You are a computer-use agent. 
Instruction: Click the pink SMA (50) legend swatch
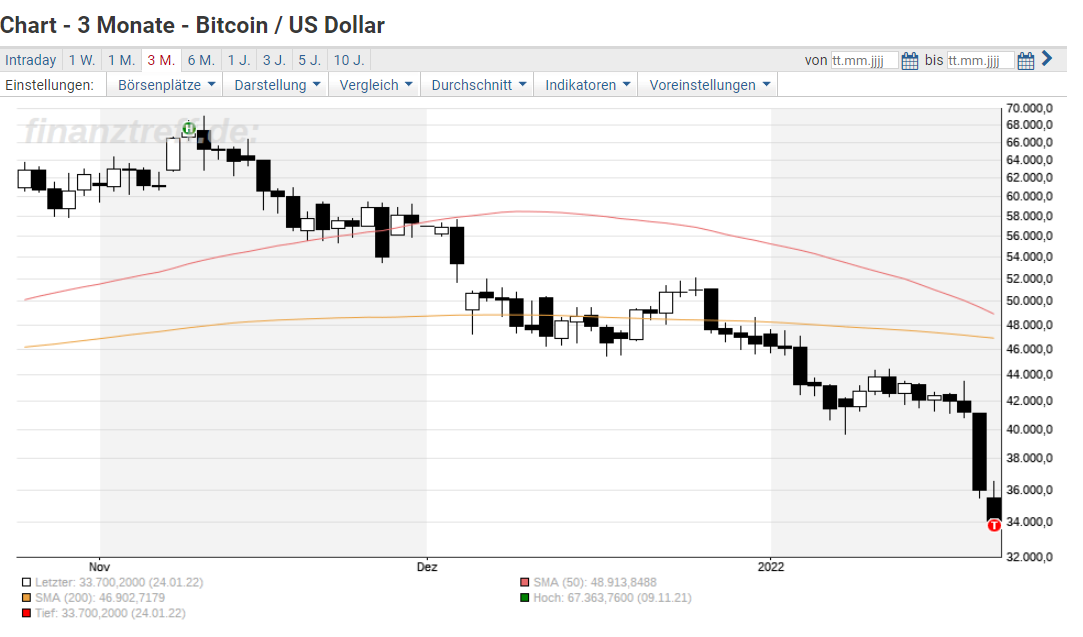pos(525,582)
